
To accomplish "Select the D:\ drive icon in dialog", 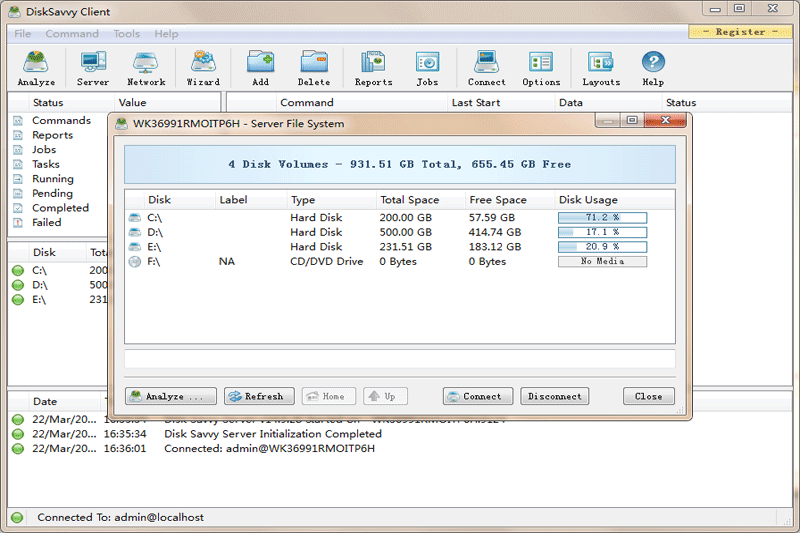I will (135, 233).
